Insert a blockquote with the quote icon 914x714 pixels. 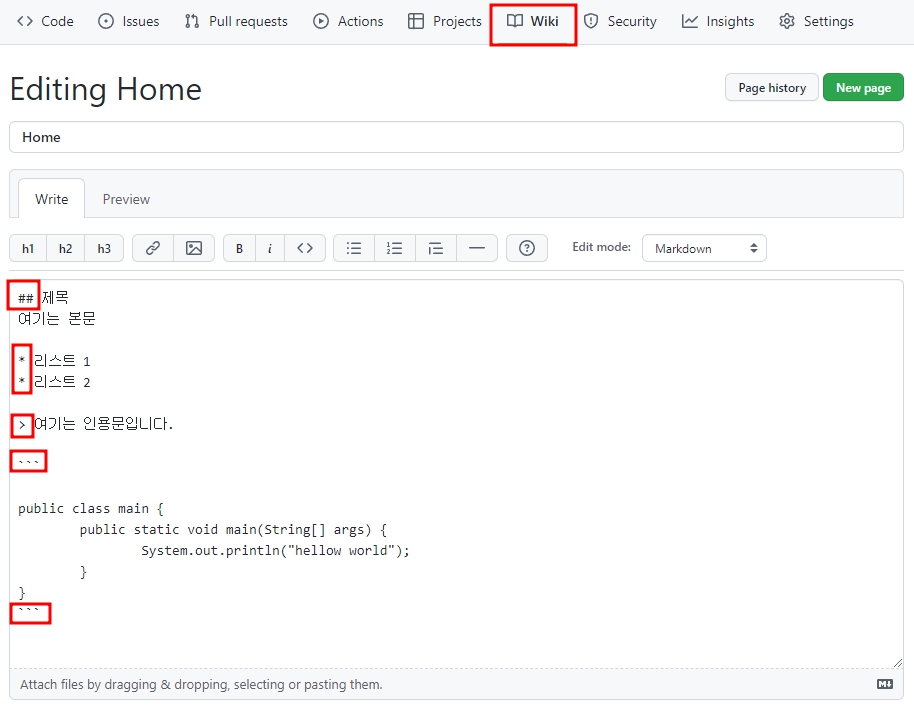[435, 248]
